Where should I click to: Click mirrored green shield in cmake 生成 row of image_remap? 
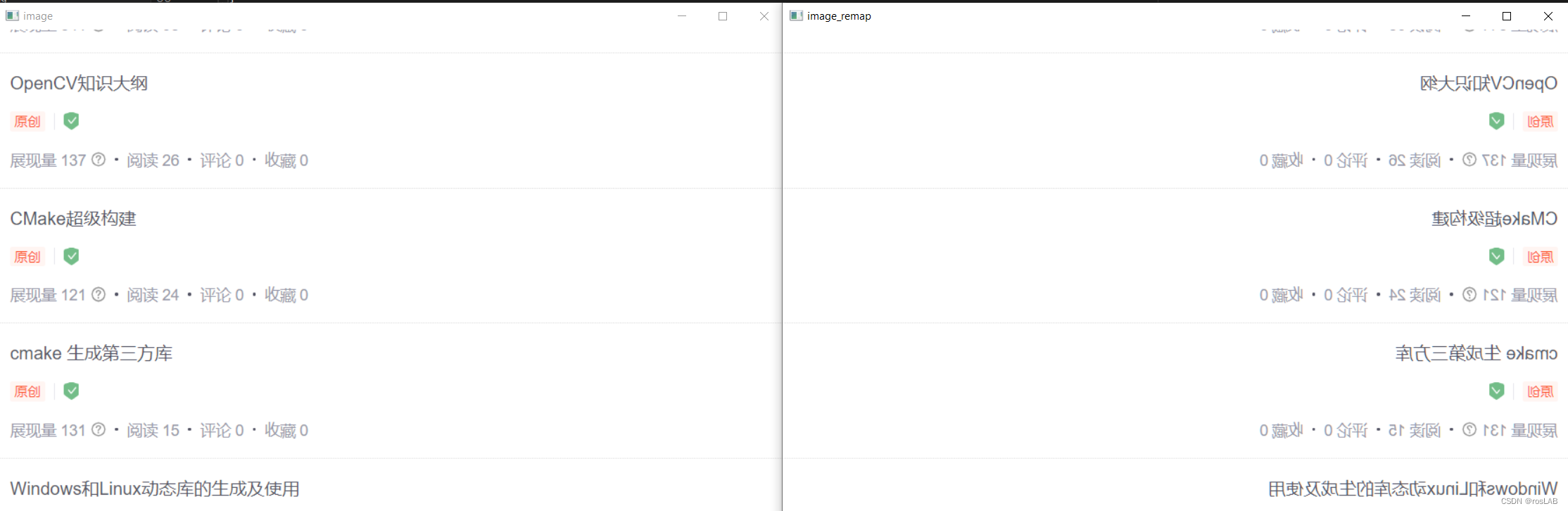click(x=1496, y=391)
